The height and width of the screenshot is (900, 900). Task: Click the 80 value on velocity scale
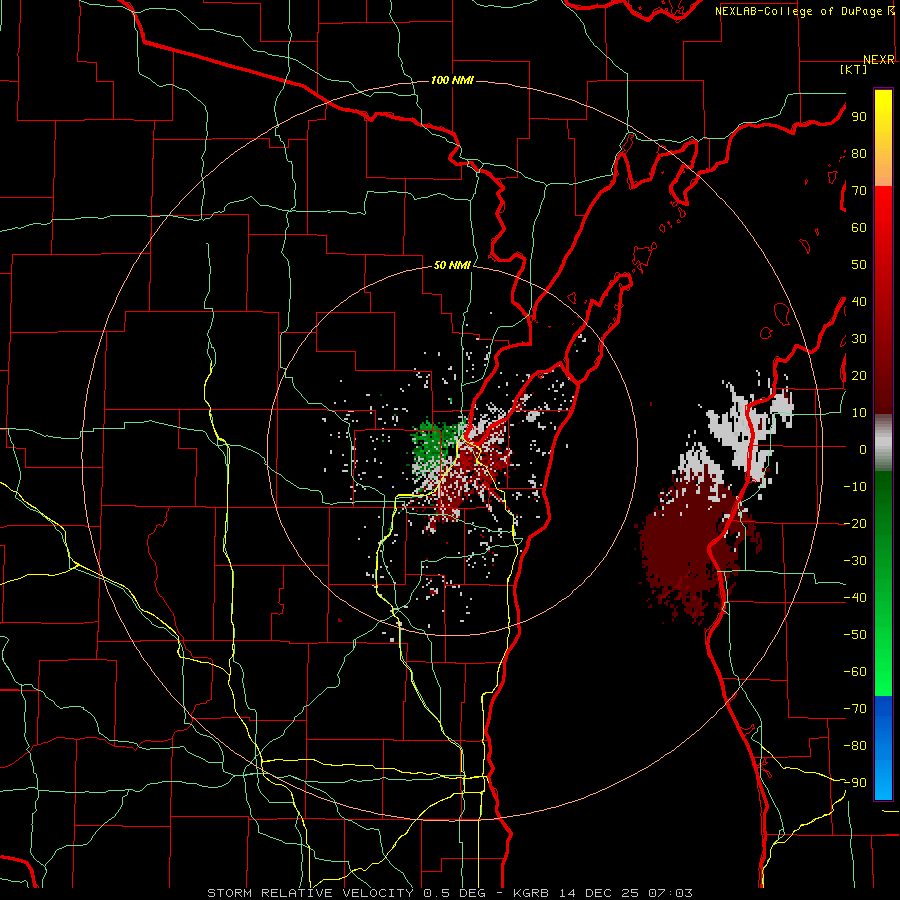[x=859, y=153]
